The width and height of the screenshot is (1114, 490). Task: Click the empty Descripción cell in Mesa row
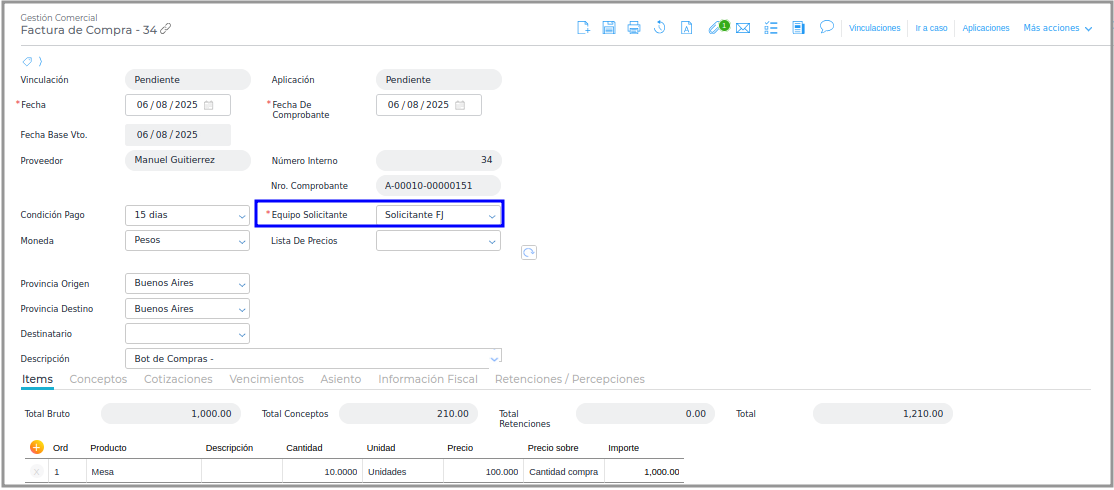(x=242, y=472)
